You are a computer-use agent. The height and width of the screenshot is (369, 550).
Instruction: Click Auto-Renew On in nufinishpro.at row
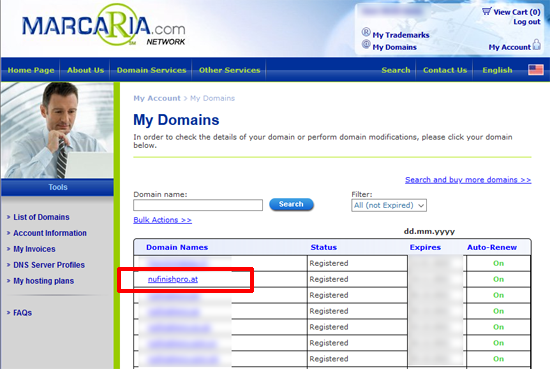tap(498, 280)
